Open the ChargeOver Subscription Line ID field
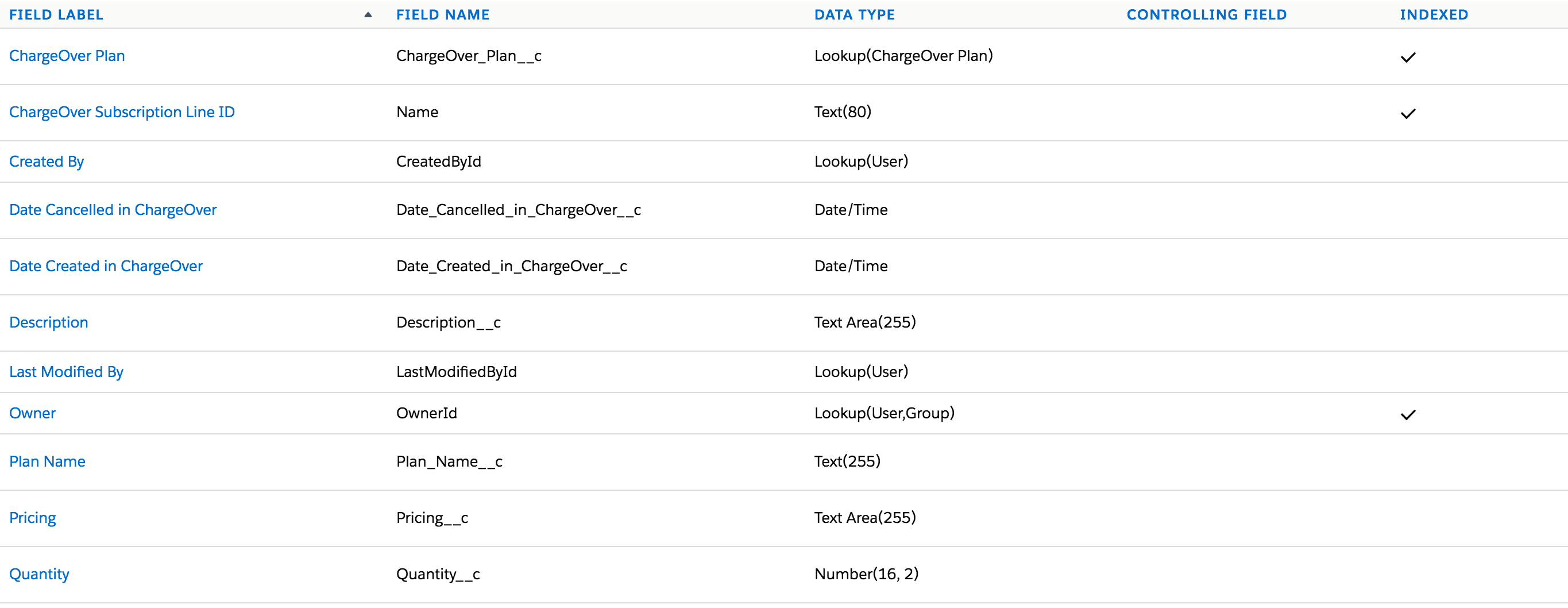This screenshot has width=1568, height=608. tap(122, 112)
